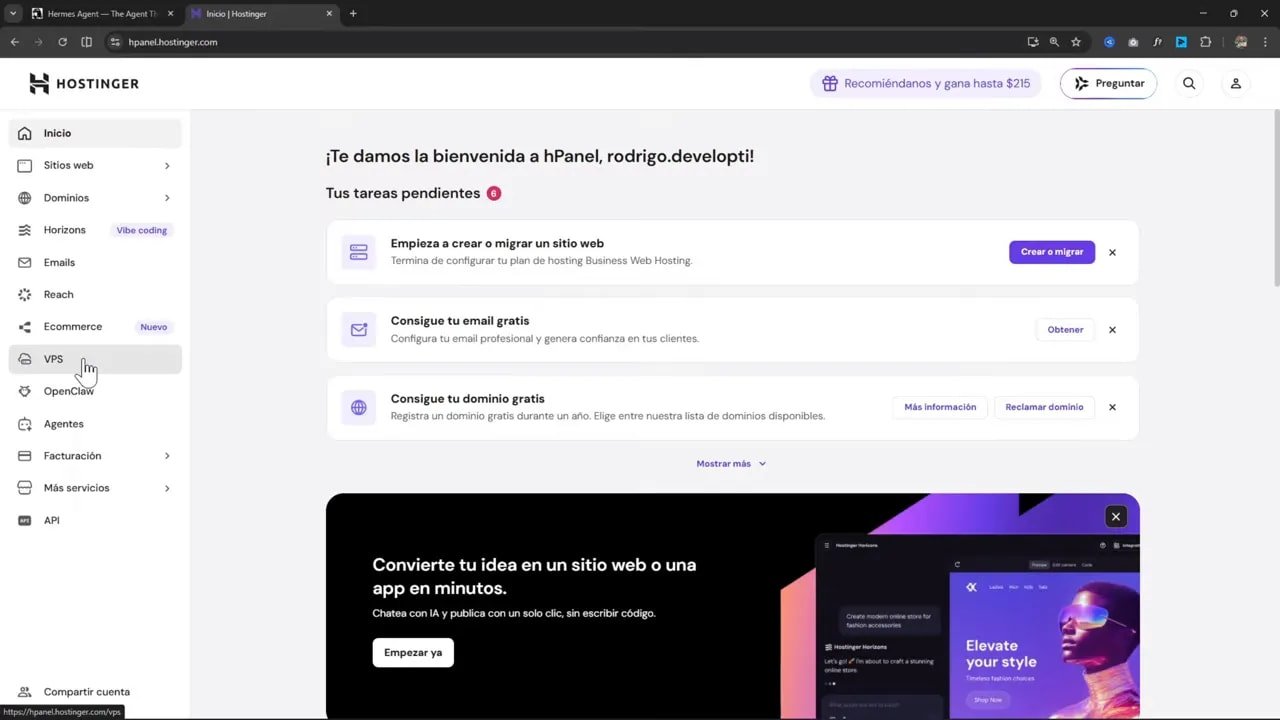
Task: Open the API menu item
Action: [95, 520]
